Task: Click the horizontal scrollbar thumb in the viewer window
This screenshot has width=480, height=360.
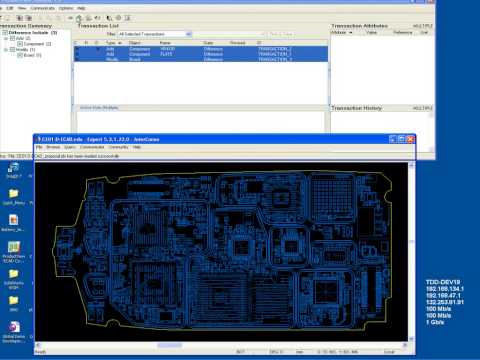Action: pos(170,345)
